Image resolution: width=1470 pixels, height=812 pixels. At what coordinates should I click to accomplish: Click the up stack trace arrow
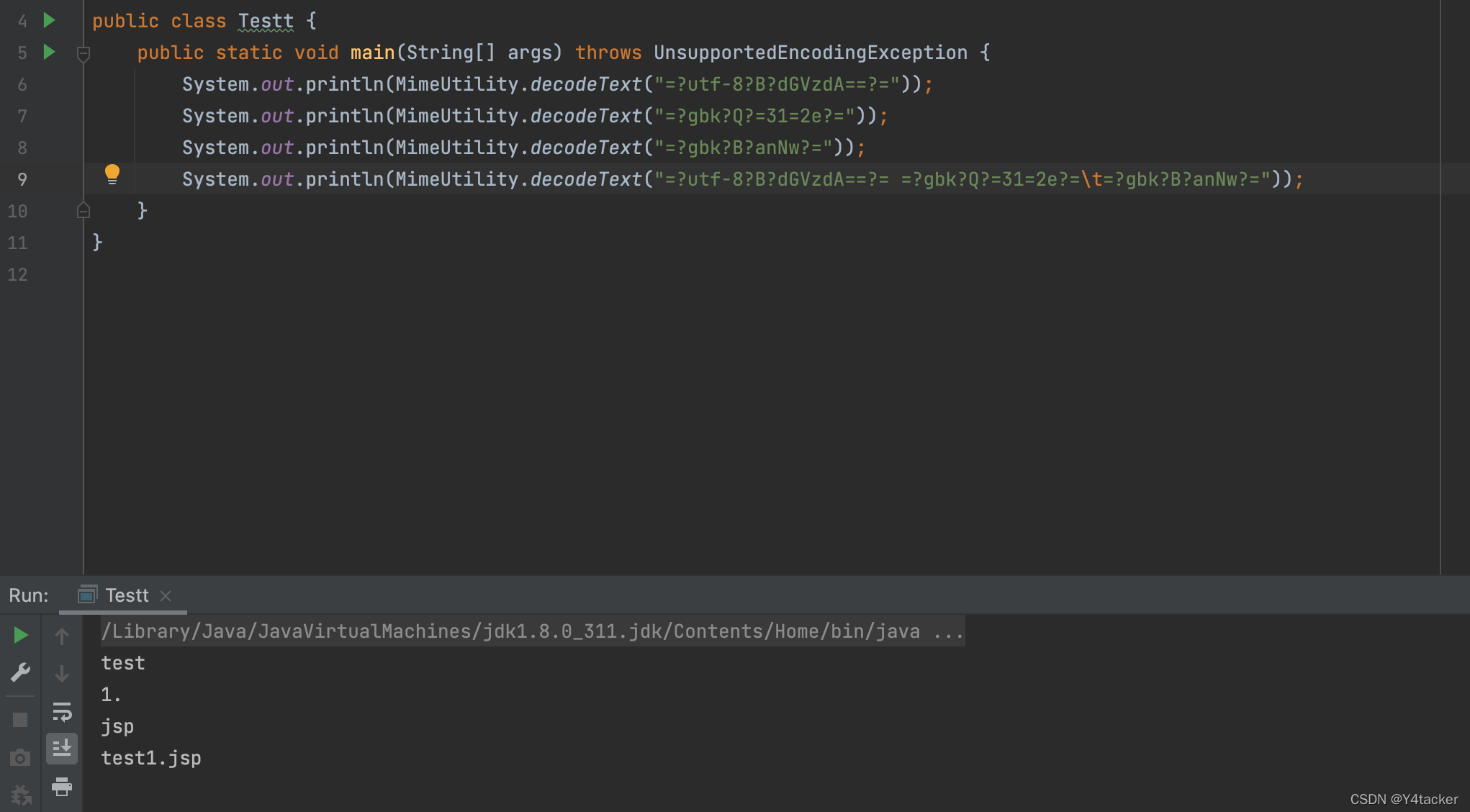pos(62,636)
